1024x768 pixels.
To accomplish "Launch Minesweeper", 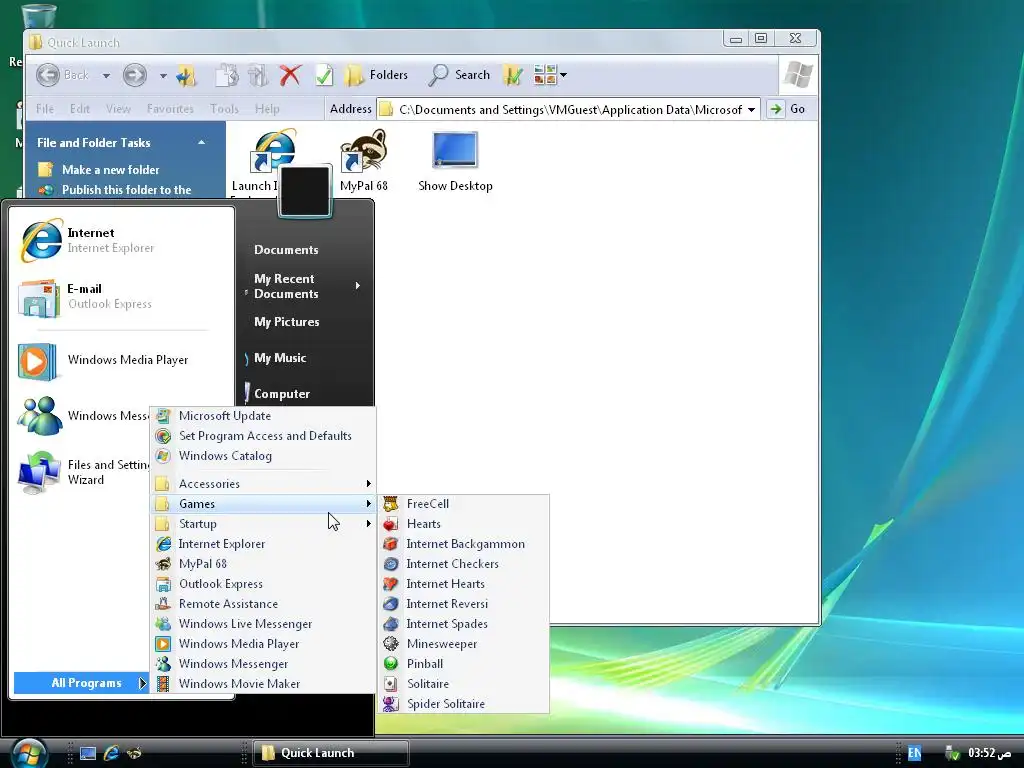I will pyautogui.click(x=464, y=644).
